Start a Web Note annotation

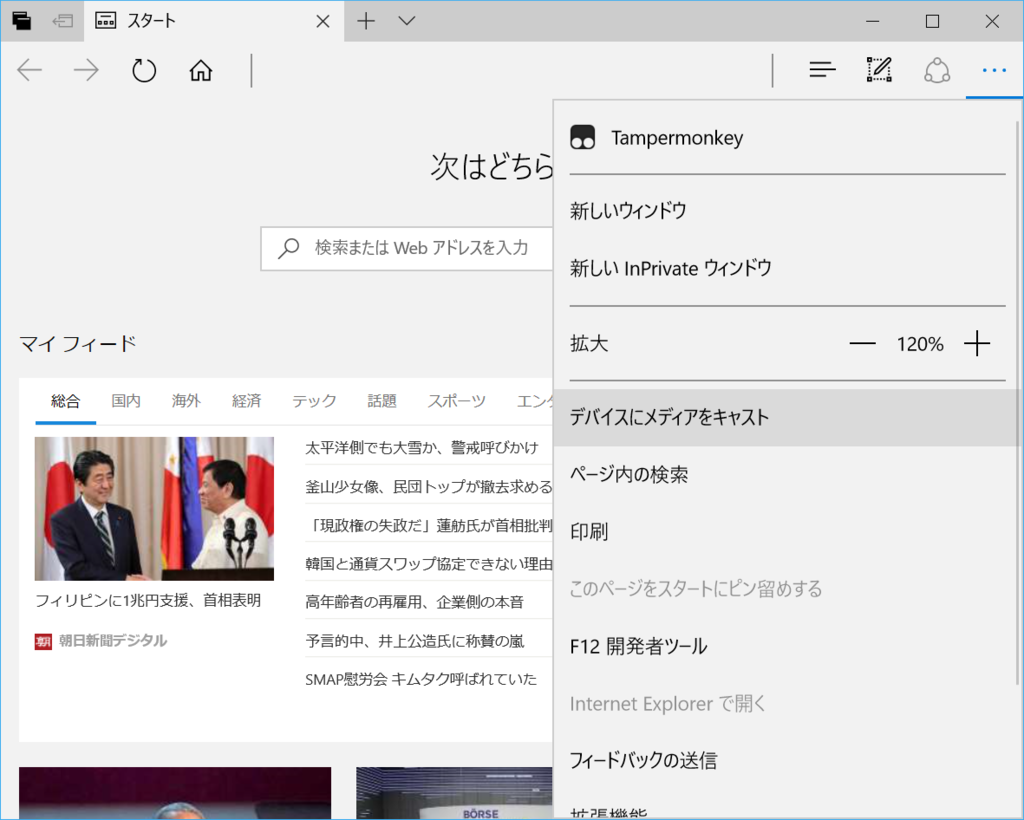pyautogui.click(x=879, y=69)
